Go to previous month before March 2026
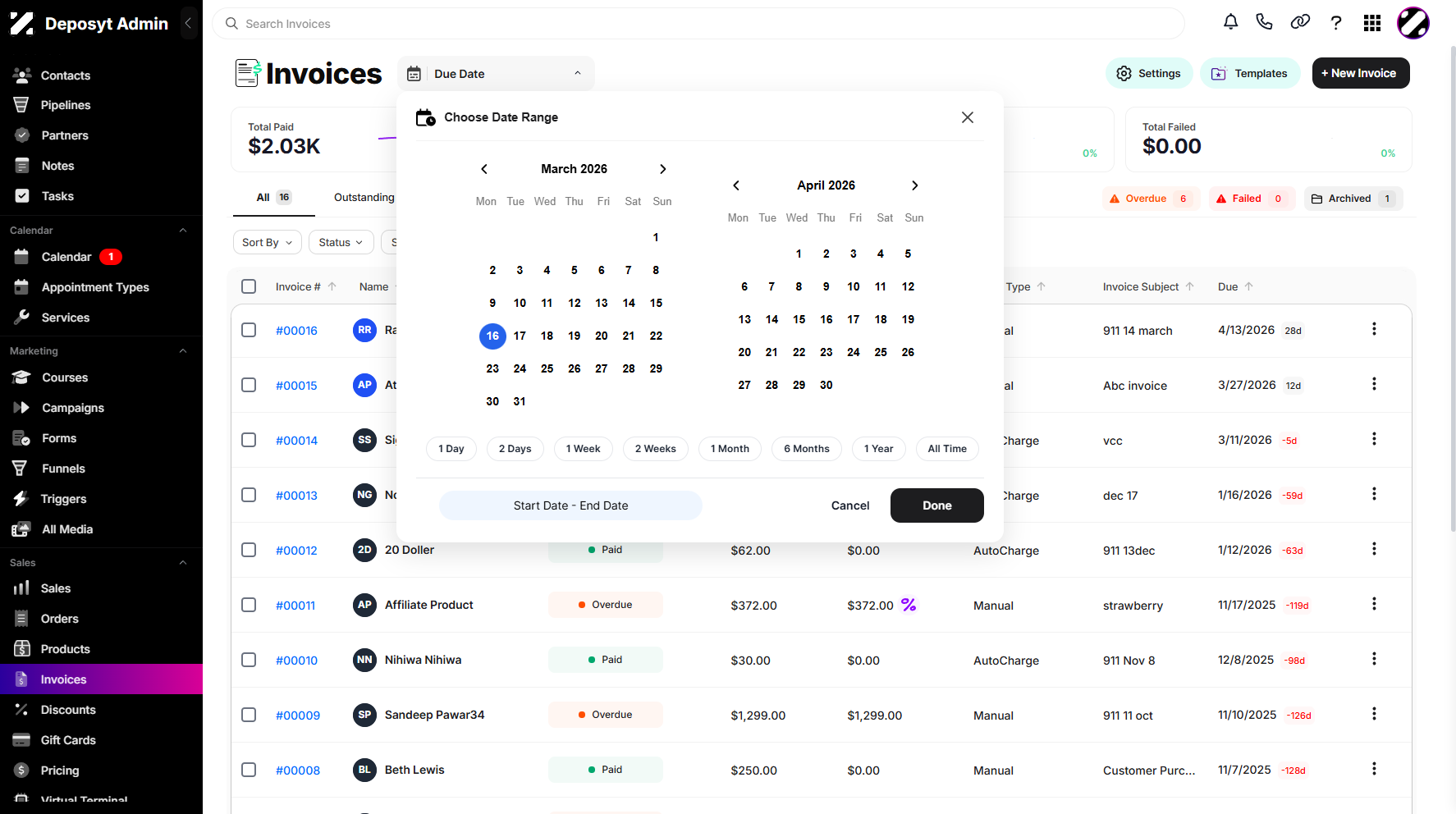 point(484,169)
